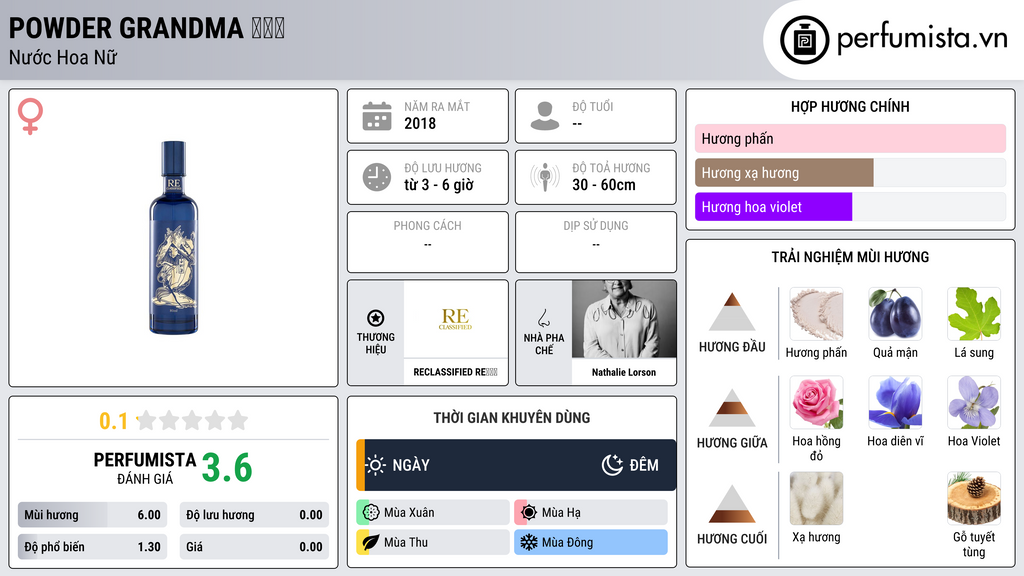The width and height of the screenshot is (1024, 576).
Task: Click the từ 3 - 6 giờ value
Action: pos(438,185)
